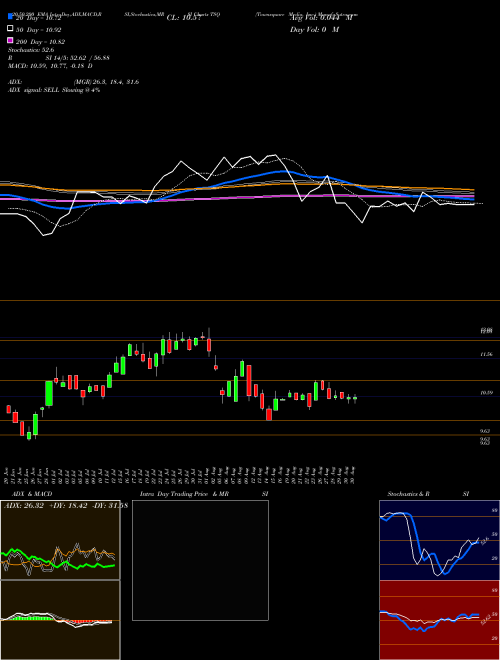The image size is (500, 660).
Task: Click the tall green candlestick near 30 Jun
Action: coord(49,394)
